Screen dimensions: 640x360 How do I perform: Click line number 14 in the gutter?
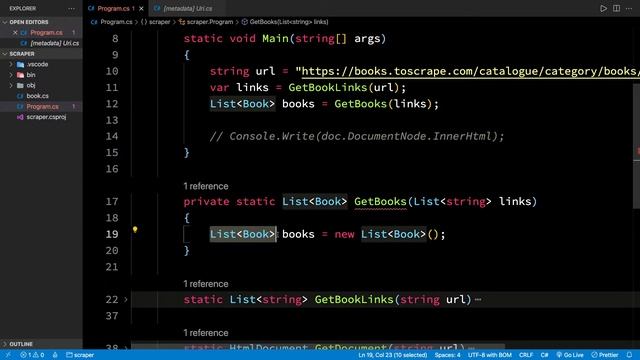[112, 136]
